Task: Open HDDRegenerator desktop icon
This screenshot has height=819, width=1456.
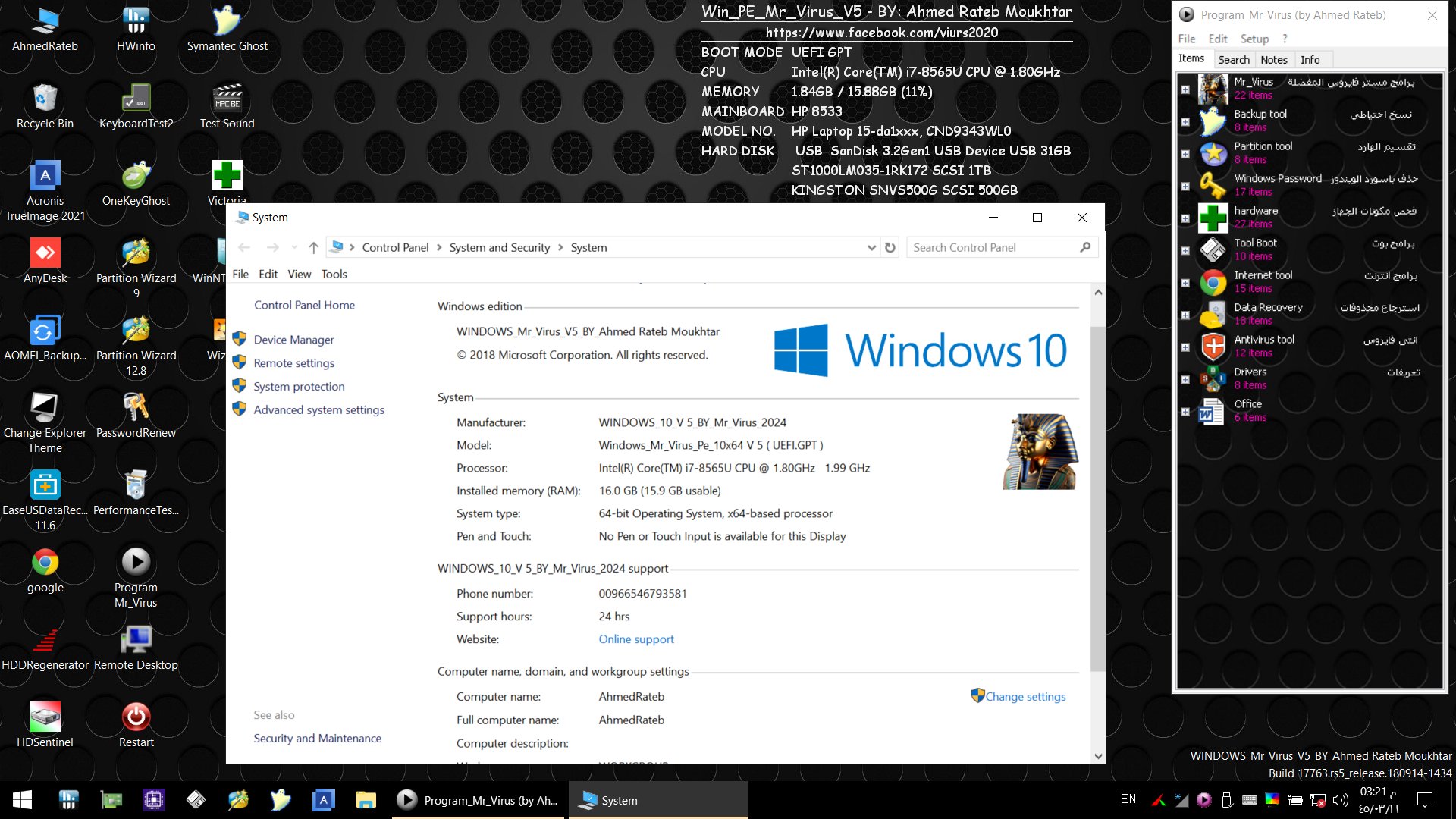Action: point(45,648)
